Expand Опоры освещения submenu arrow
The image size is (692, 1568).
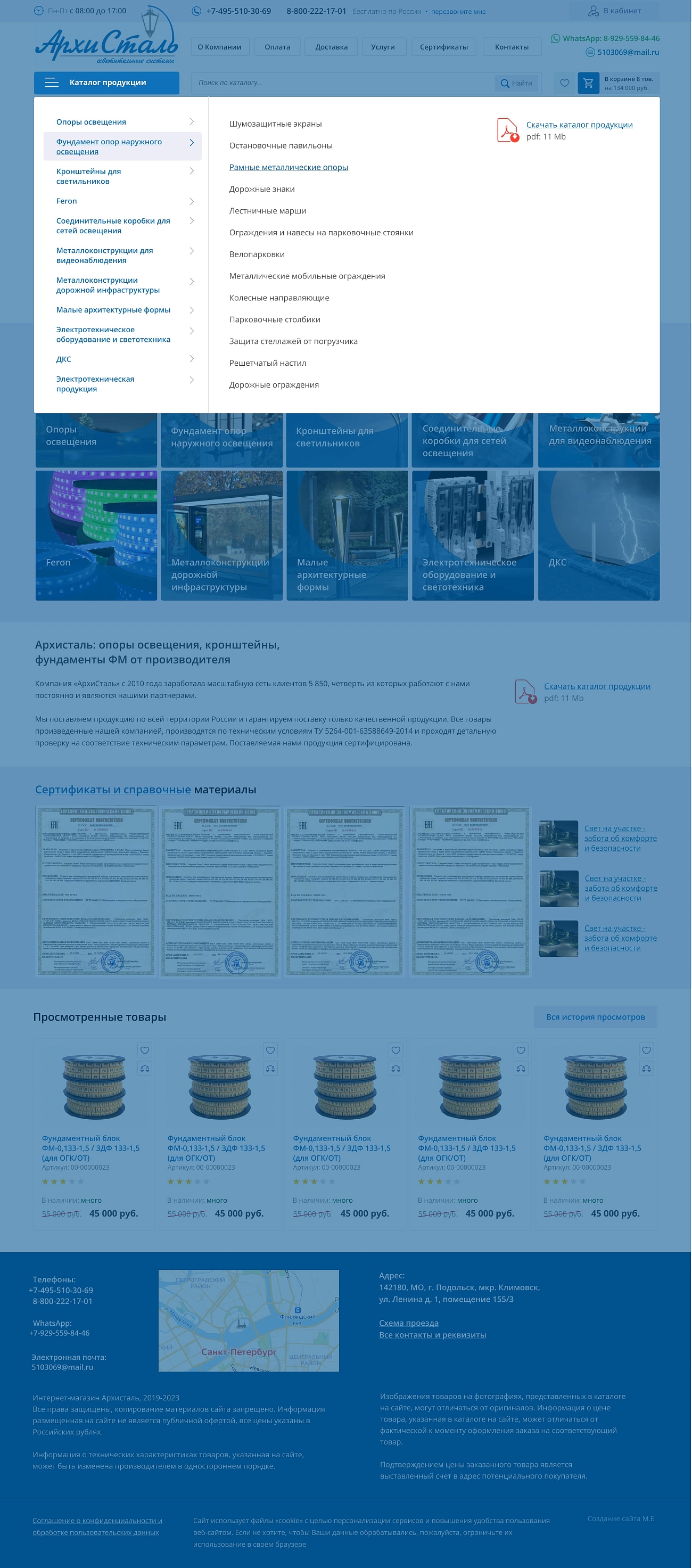[x=192, y=122]
